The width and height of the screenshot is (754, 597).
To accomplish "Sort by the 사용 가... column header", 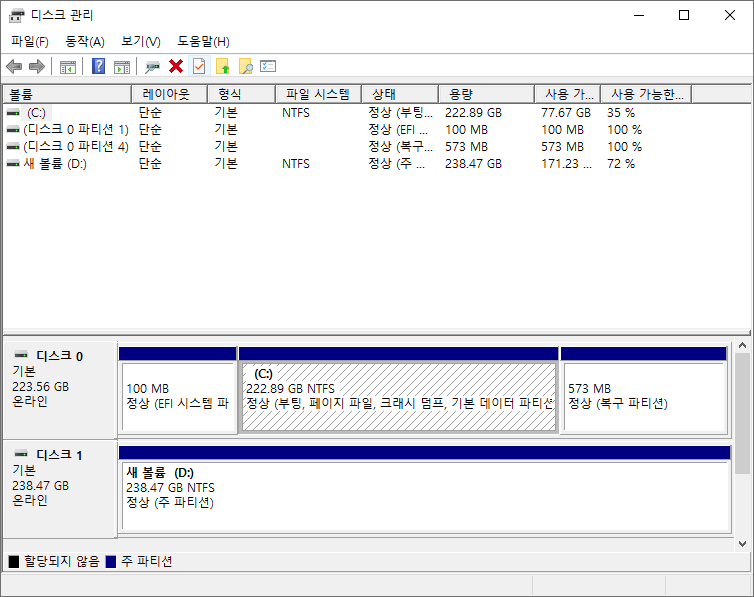I will tap(568, 94).
